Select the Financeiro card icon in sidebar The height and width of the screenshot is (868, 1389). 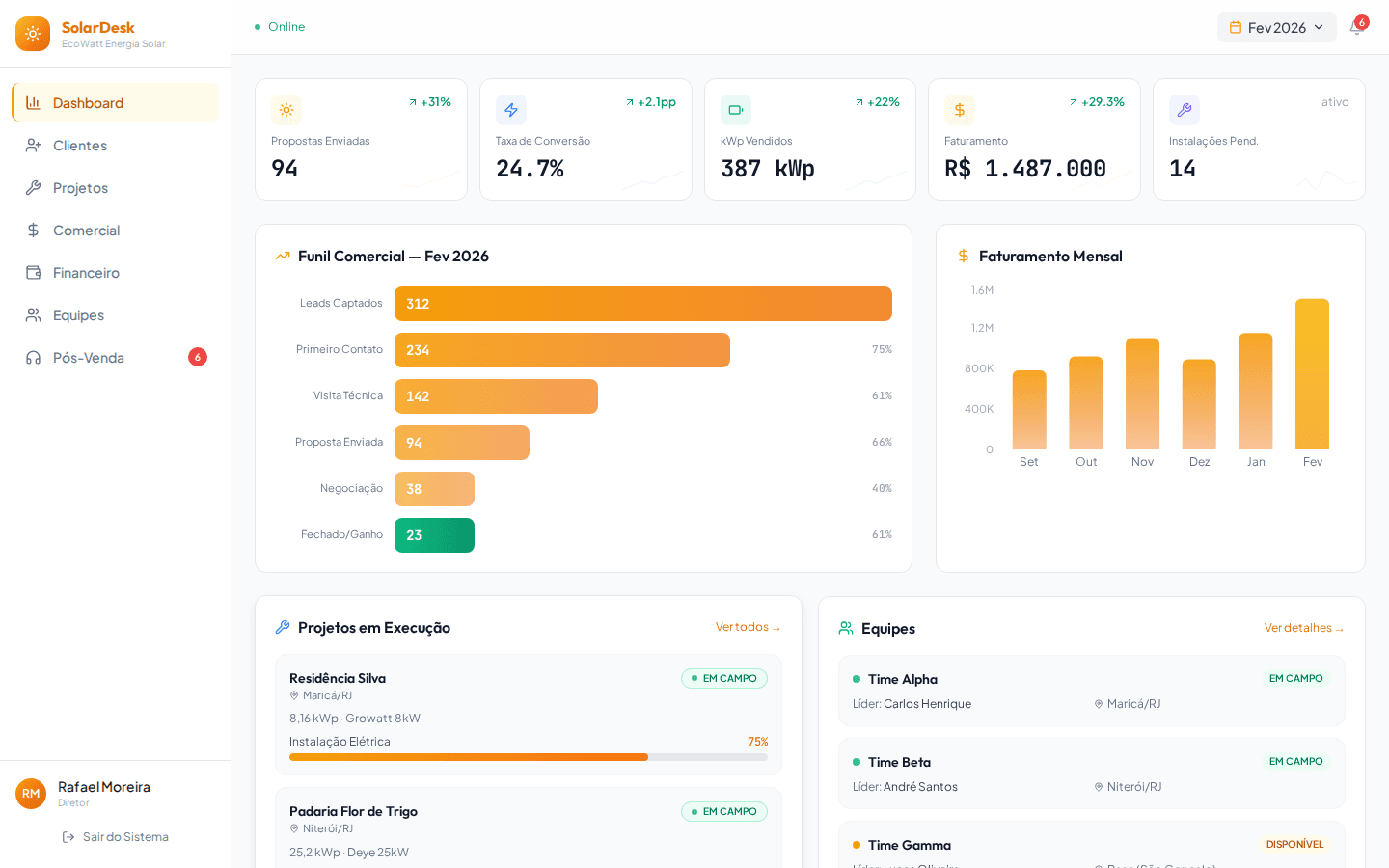click(x=32, y=272)
